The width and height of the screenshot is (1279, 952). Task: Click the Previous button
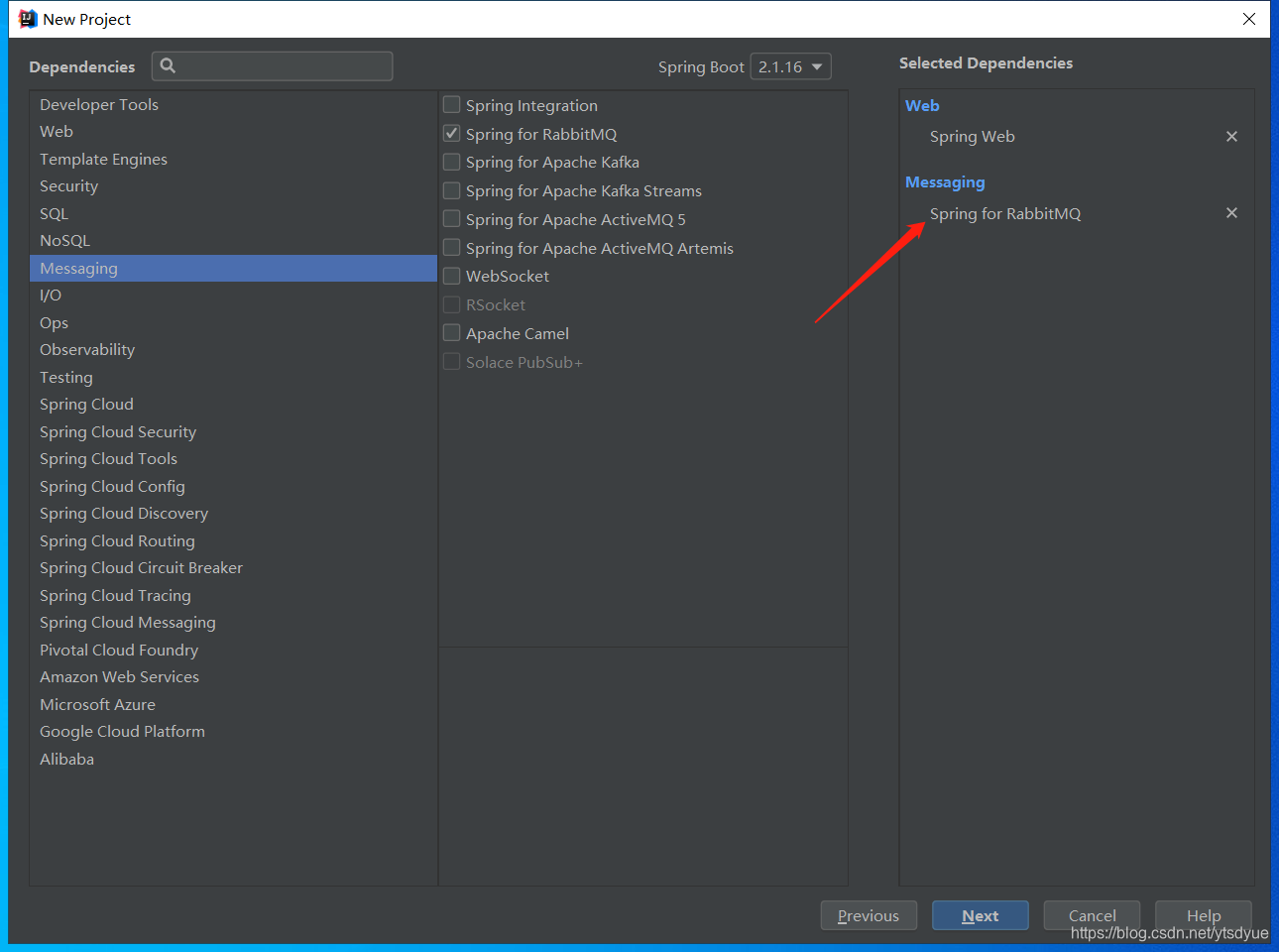coord(869,915)
